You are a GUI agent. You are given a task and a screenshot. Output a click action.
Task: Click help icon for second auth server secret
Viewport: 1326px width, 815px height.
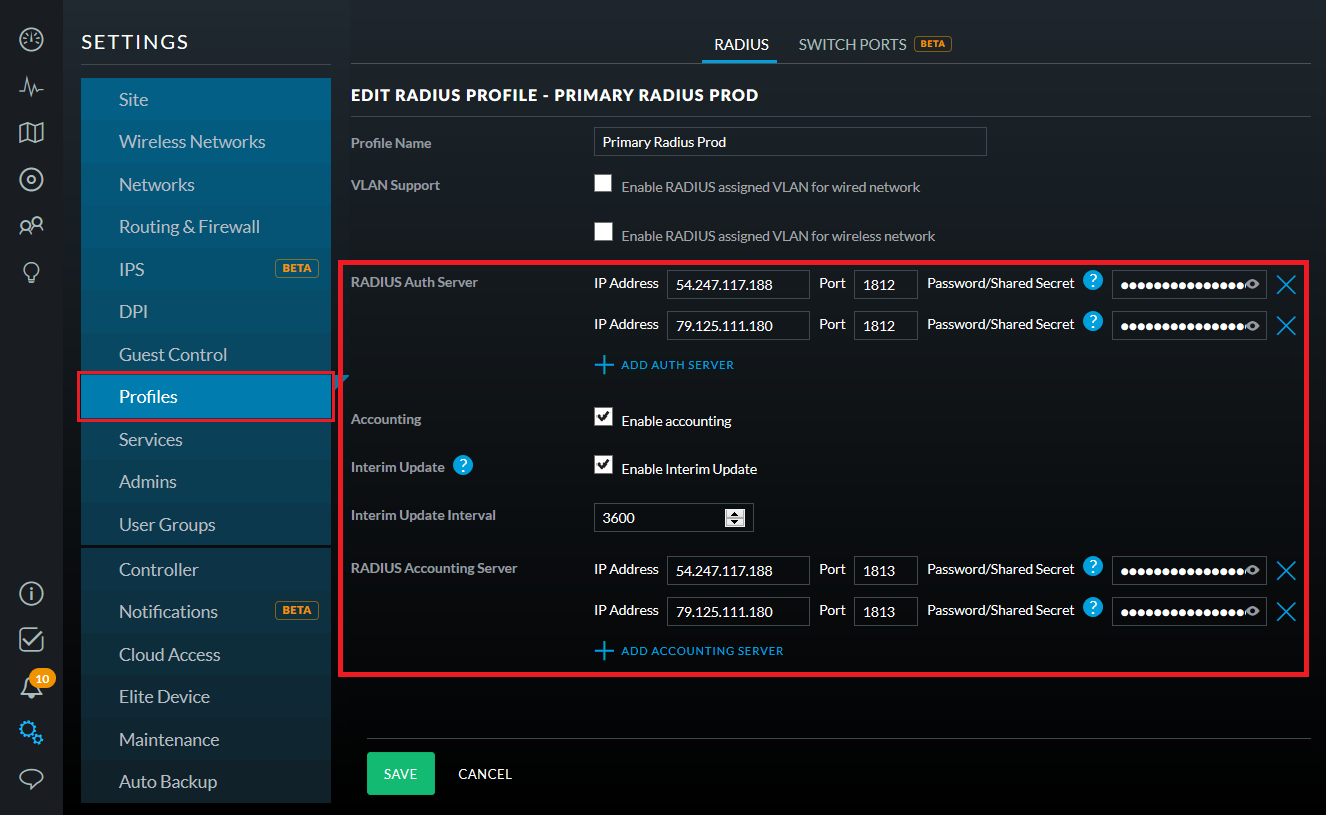click(1093, 321)
